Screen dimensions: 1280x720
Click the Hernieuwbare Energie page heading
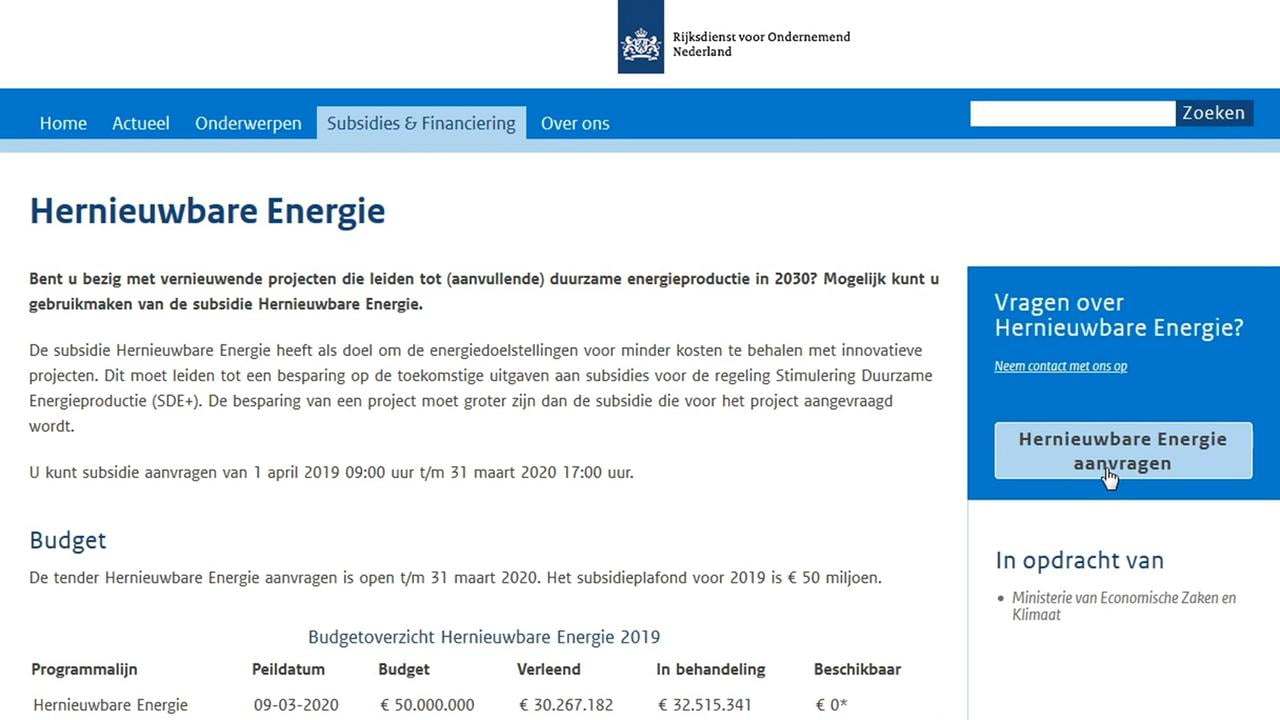click(207, 211)
